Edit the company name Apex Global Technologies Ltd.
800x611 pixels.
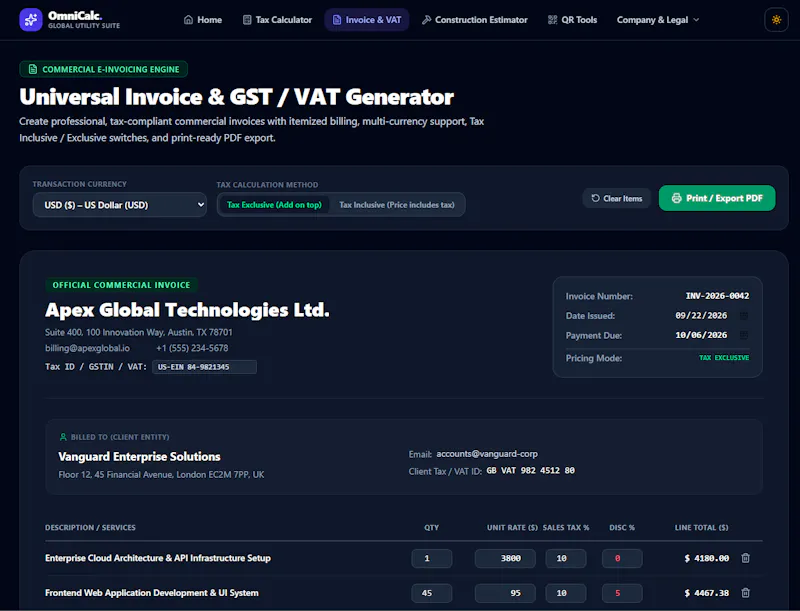coord(187,310)
